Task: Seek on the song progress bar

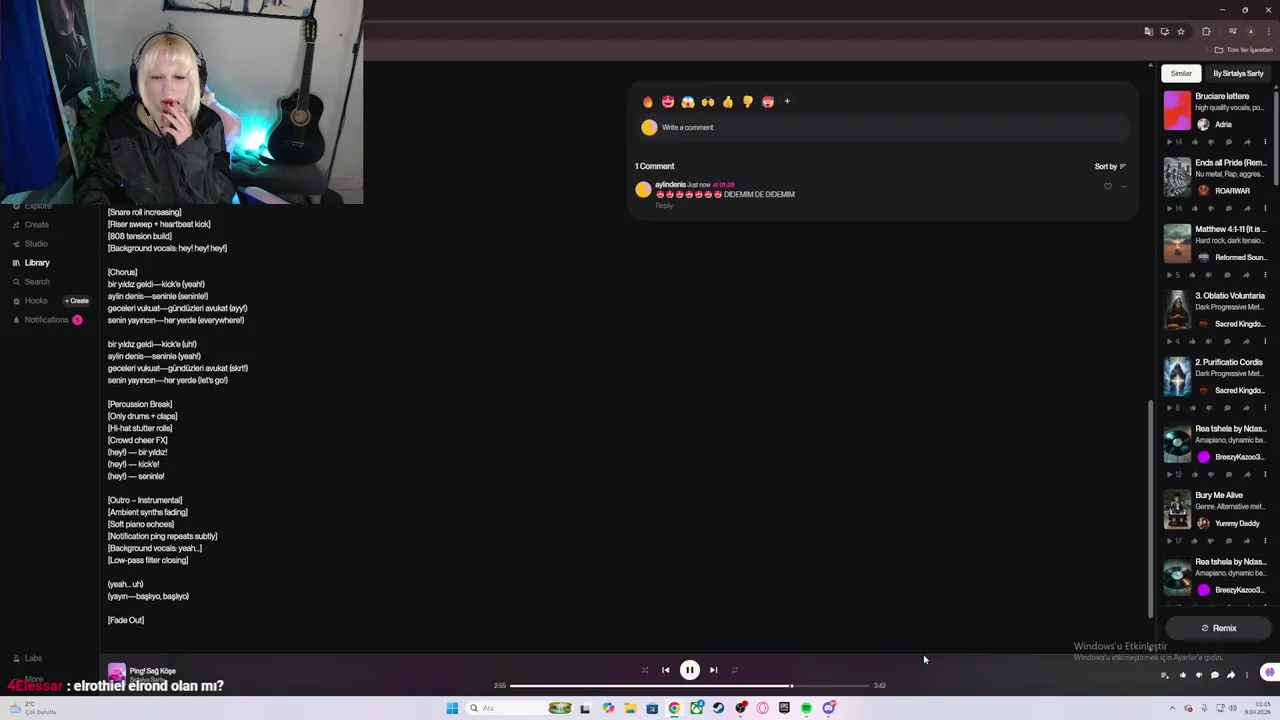Action: point(690,686)
